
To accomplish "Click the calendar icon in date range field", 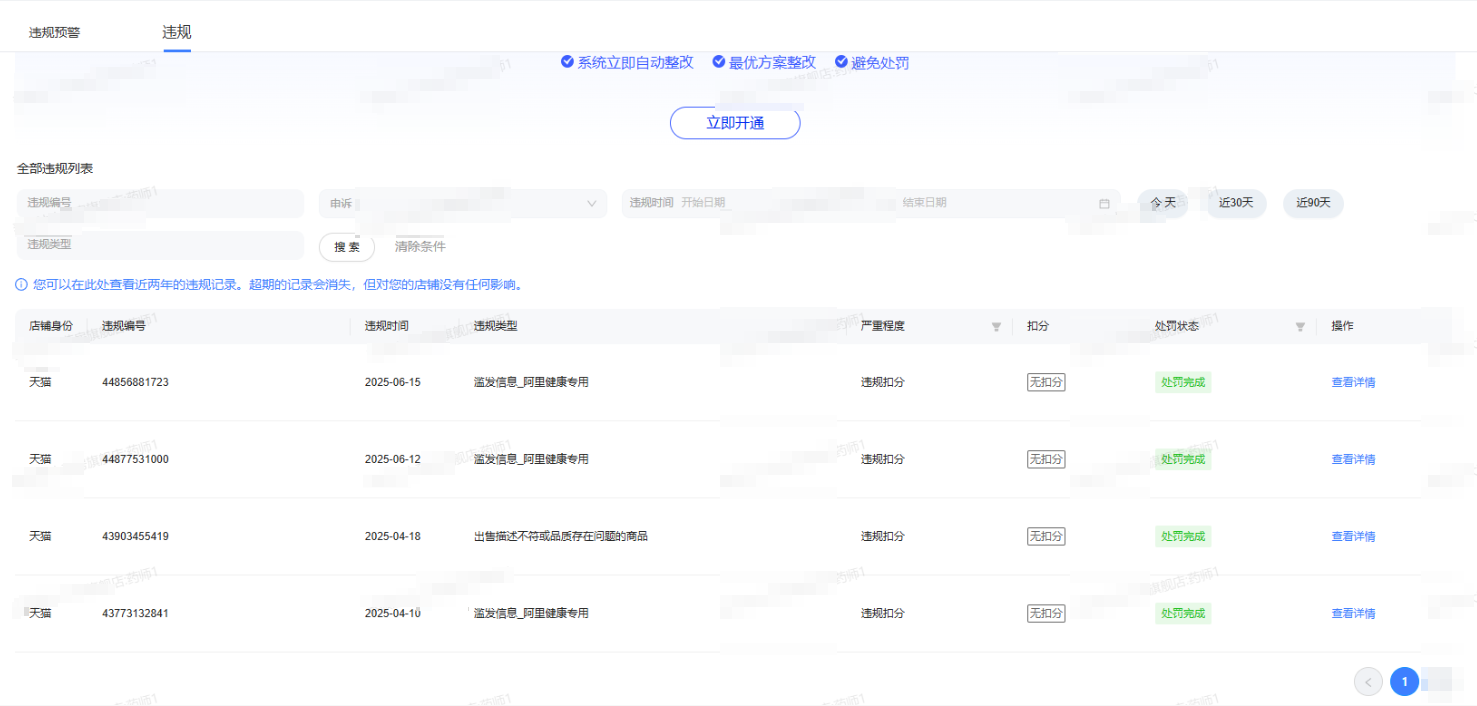I will pyautogui.click(x=1104, y=203).
